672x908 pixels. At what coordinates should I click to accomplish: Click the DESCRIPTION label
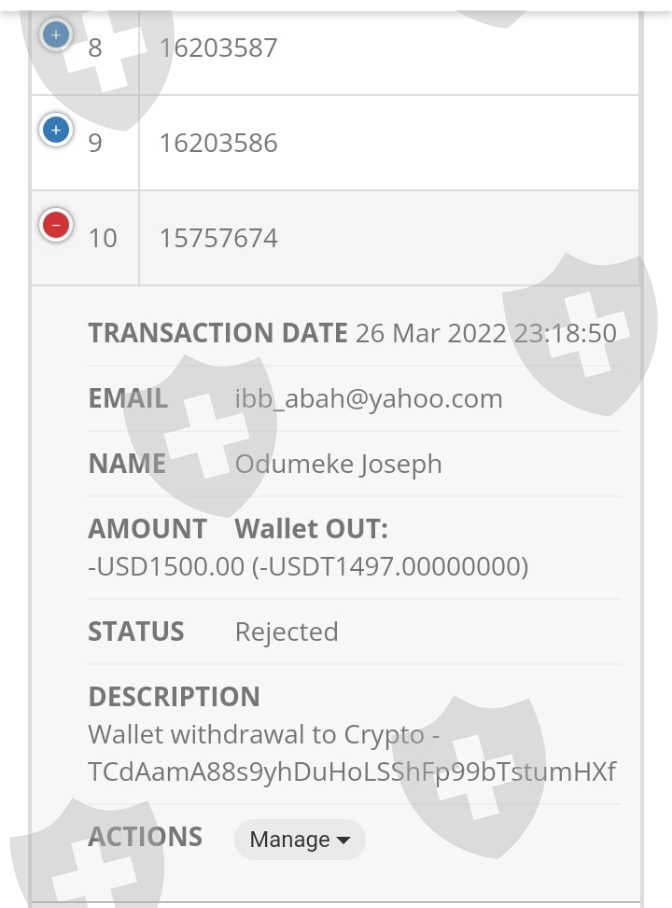[x=174, y=697]
